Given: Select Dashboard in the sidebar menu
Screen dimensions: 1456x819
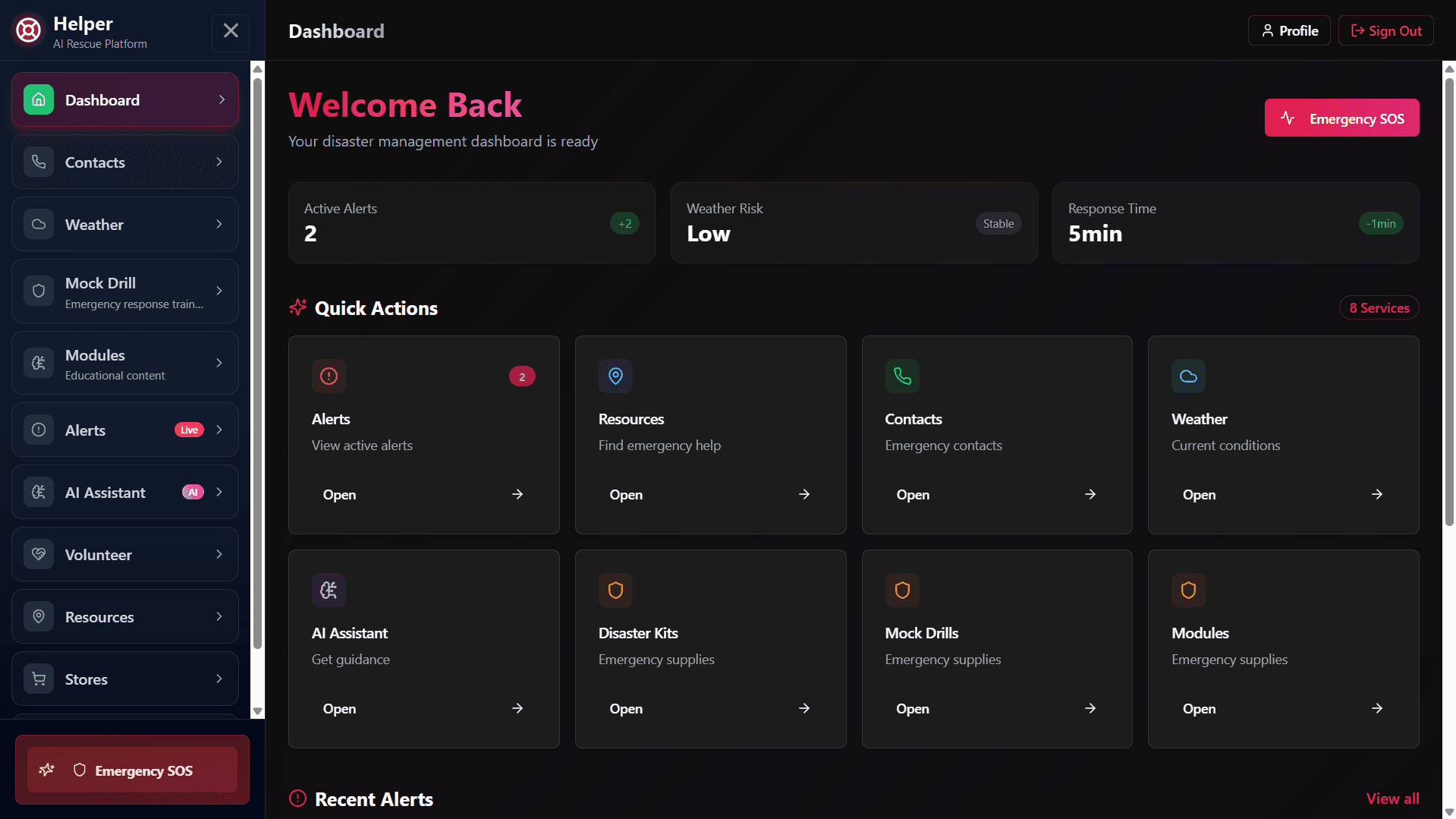Looking at the screenshot, I should pos(125,99).
